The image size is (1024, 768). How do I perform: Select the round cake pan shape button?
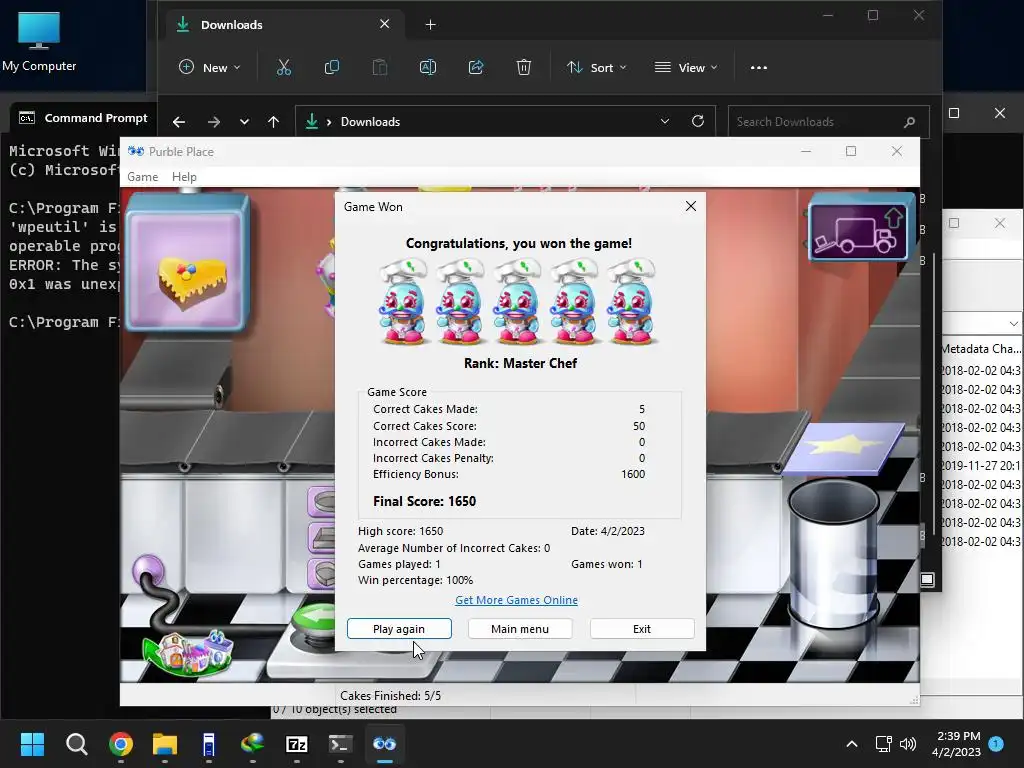point(323,502)
